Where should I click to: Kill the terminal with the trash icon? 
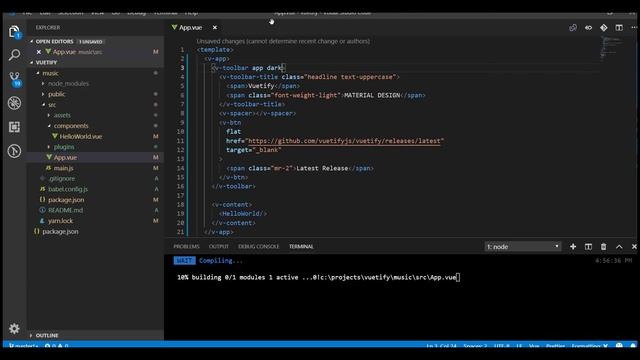point(603,247)
